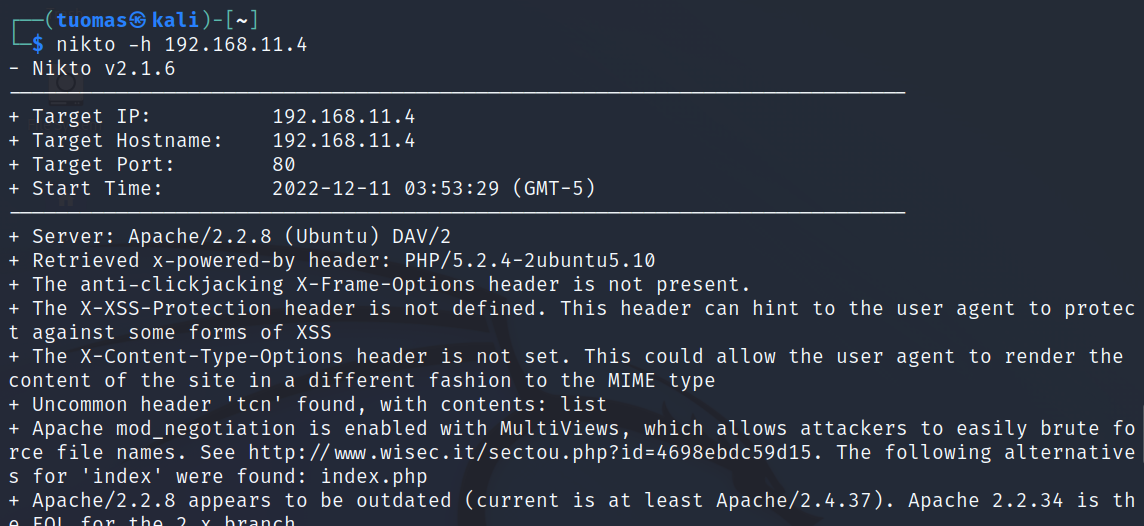Open the wisec.it sectou.php URL
The height and width of the screenshot is (526, 1144).
click(530, 452)
